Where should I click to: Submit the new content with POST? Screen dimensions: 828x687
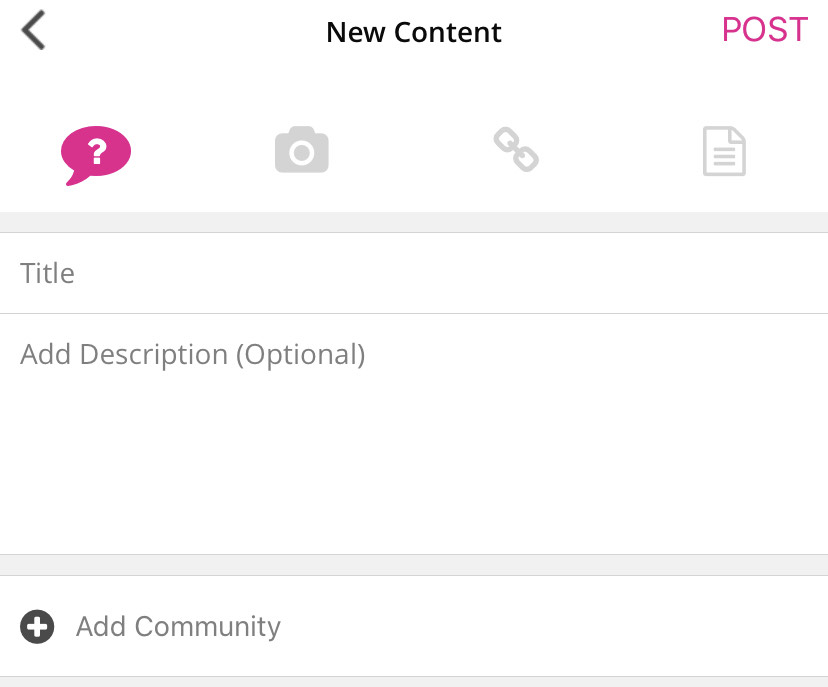pyautogui.click(x=764, y=31)
